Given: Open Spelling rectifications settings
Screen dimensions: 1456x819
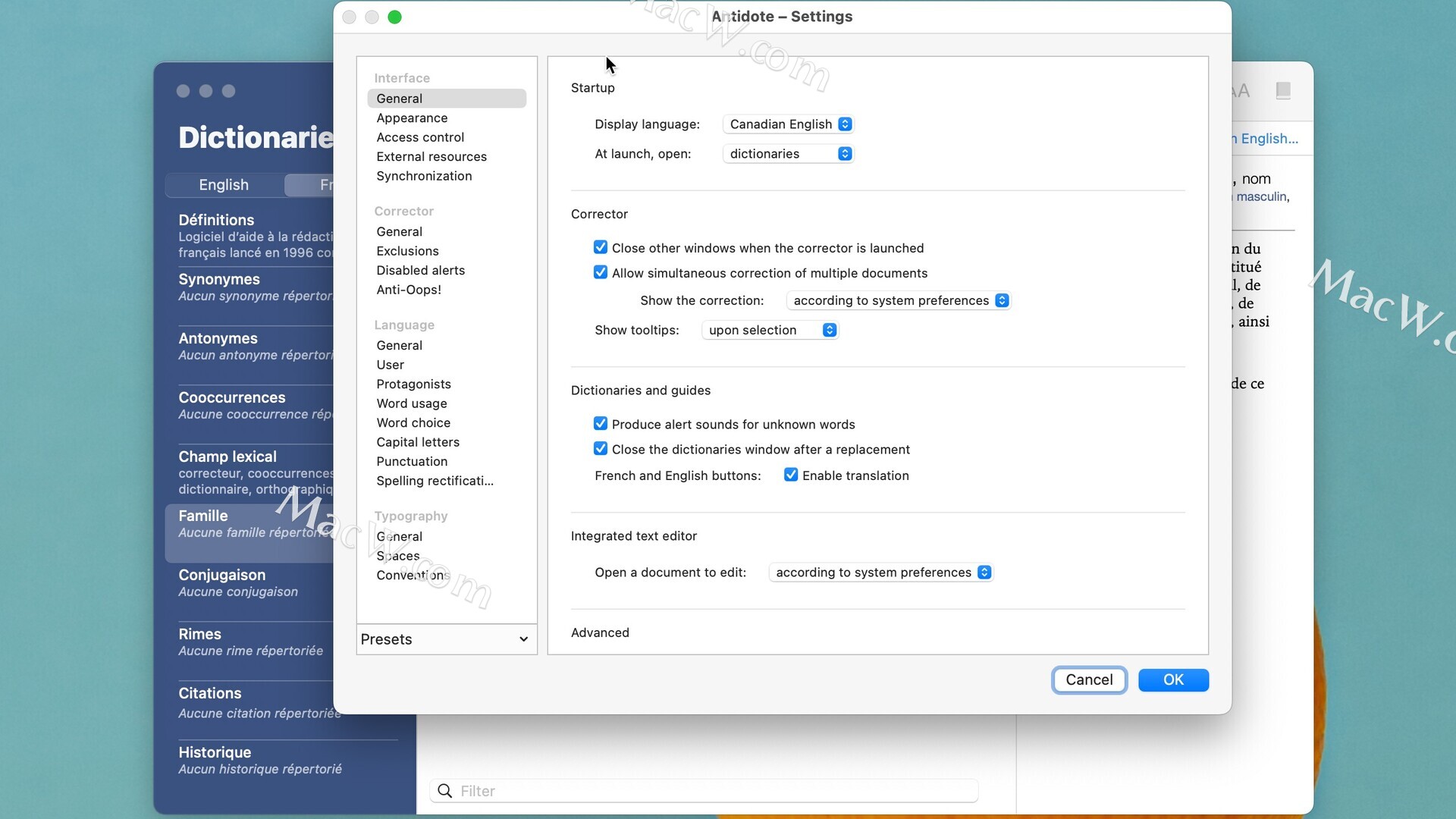Looking at the screenshot, I should (435, 481).
